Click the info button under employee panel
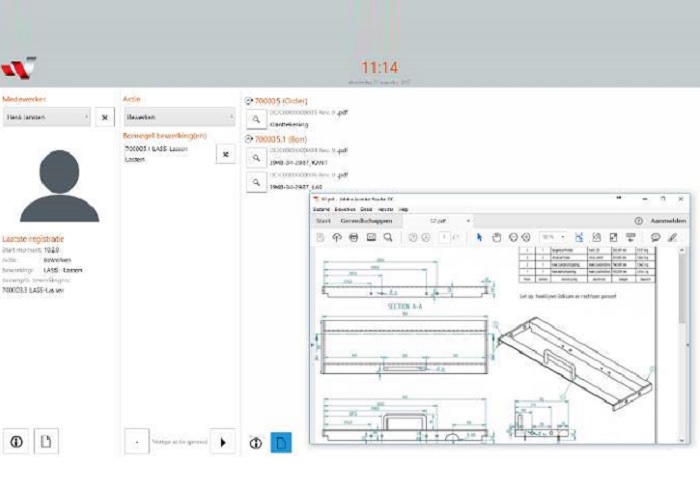 coord(17,440)
